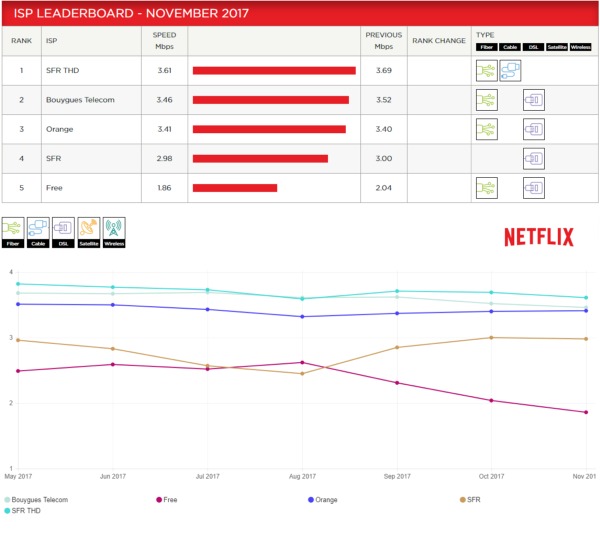Click the PREVIOUS Mbps column header
This screenshot has width=600, height=534.
(384, 41)
